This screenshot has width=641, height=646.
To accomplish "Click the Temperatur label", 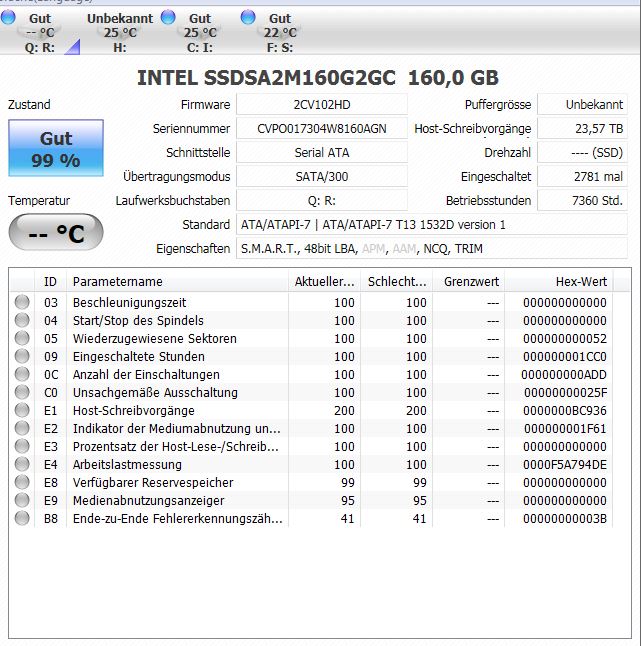I will click(x=39, y=201).
